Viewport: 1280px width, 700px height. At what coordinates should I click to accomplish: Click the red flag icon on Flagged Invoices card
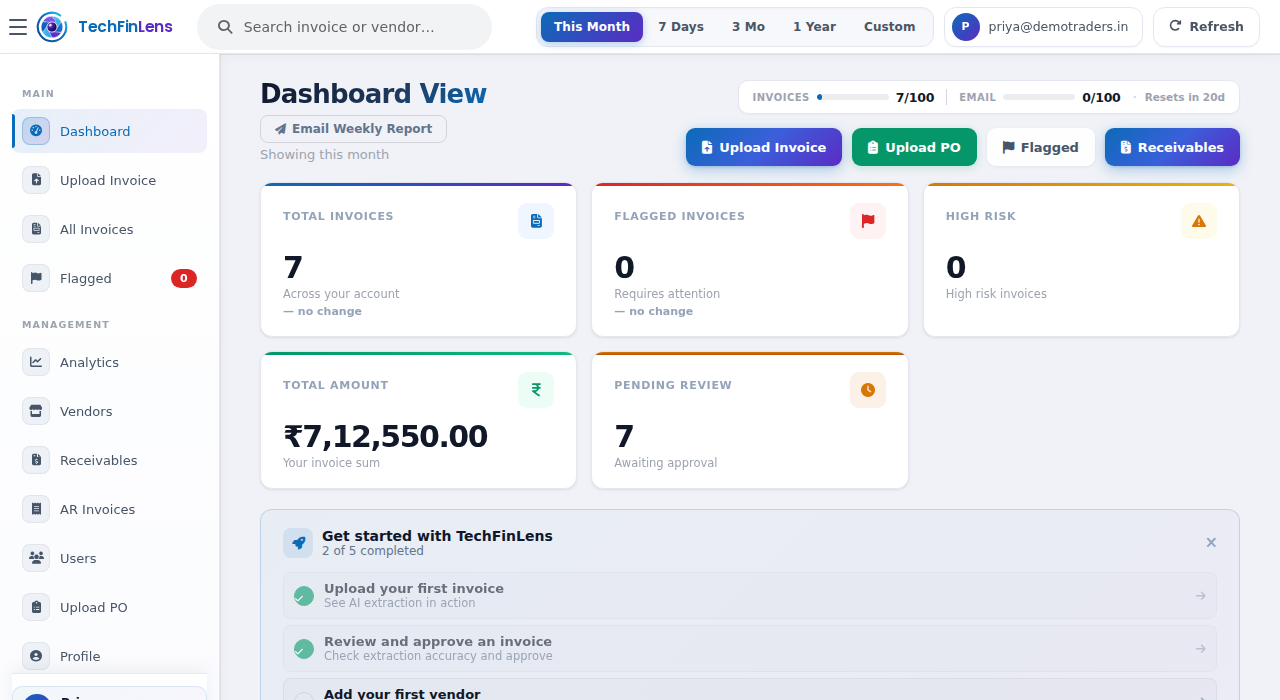(x=868, y=221)
